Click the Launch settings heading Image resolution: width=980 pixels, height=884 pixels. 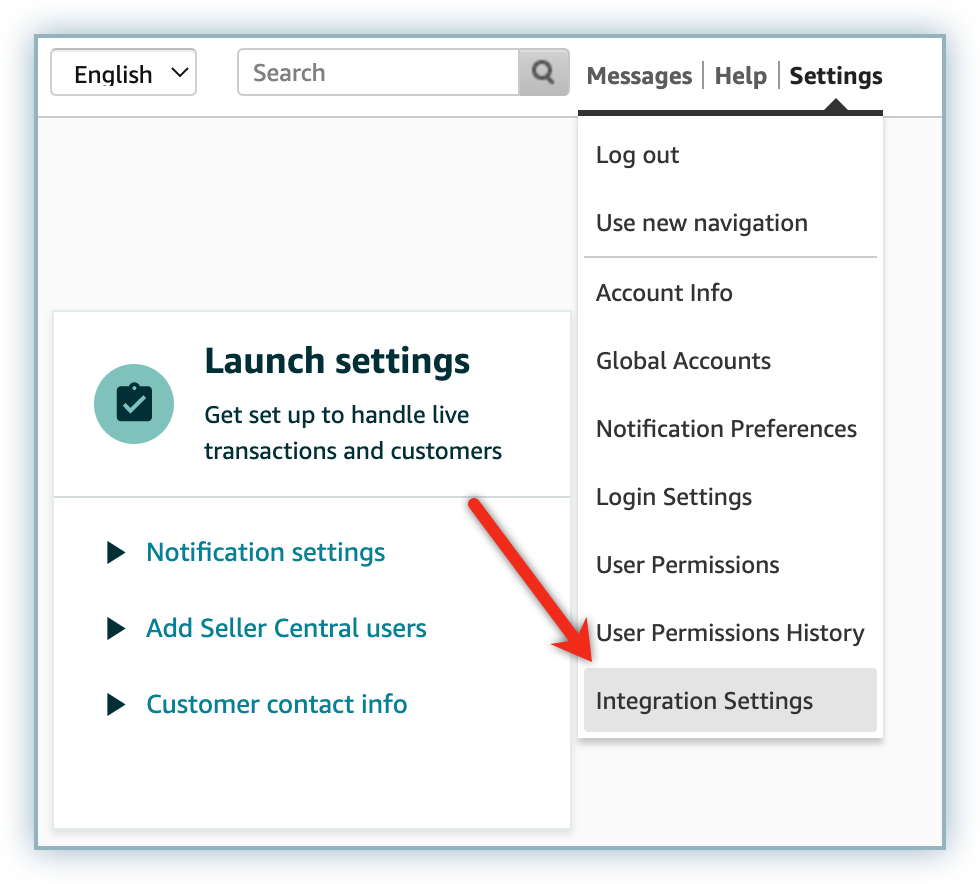coord(337,361)
